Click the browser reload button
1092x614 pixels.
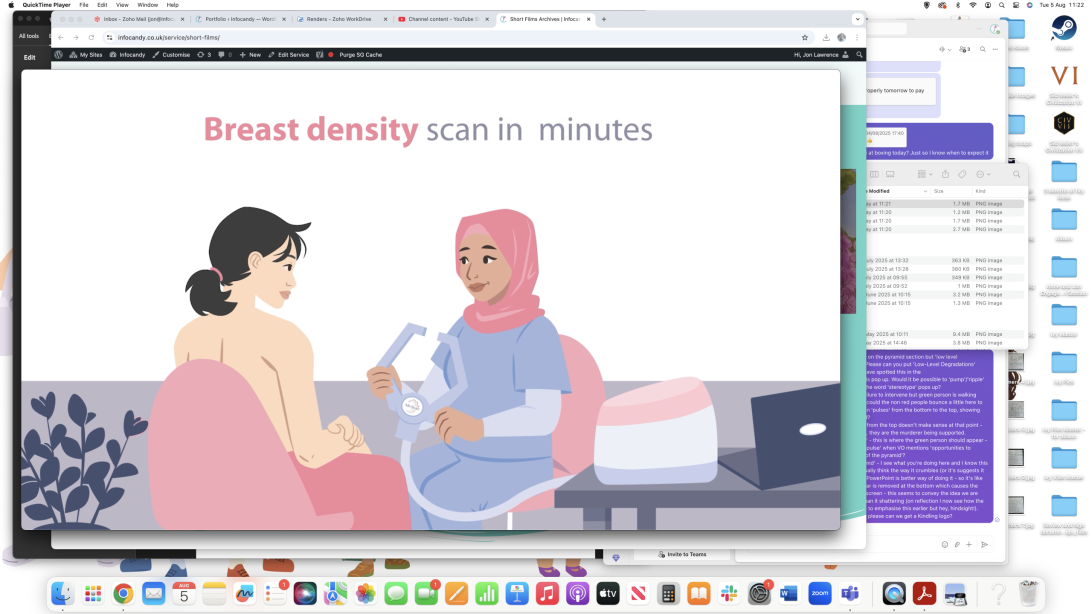point(91,37)
